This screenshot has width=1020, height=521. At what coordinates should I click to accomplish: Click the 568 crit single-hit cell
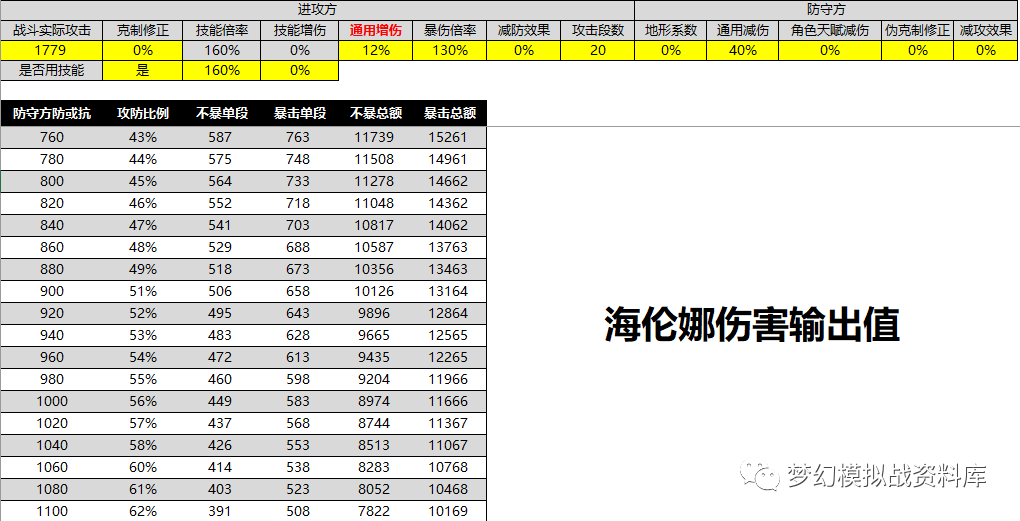click(300, 423)
